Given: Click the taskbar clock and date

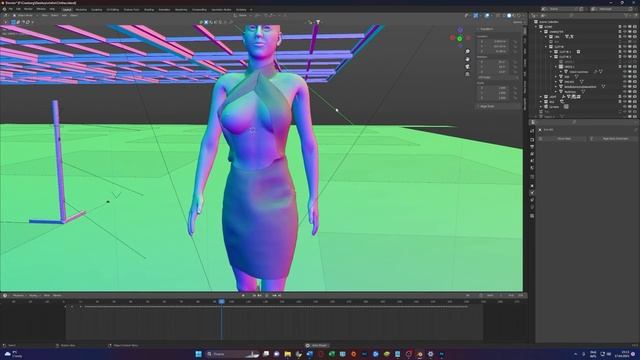Looking at the screenshot, I should tap(624, 354).
